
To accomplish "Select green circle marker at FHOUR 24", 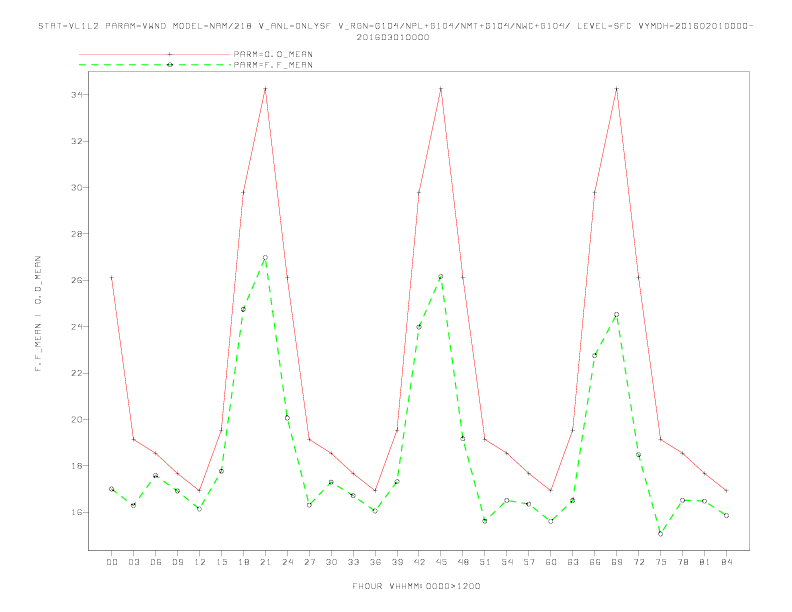I will pos(287,418).
